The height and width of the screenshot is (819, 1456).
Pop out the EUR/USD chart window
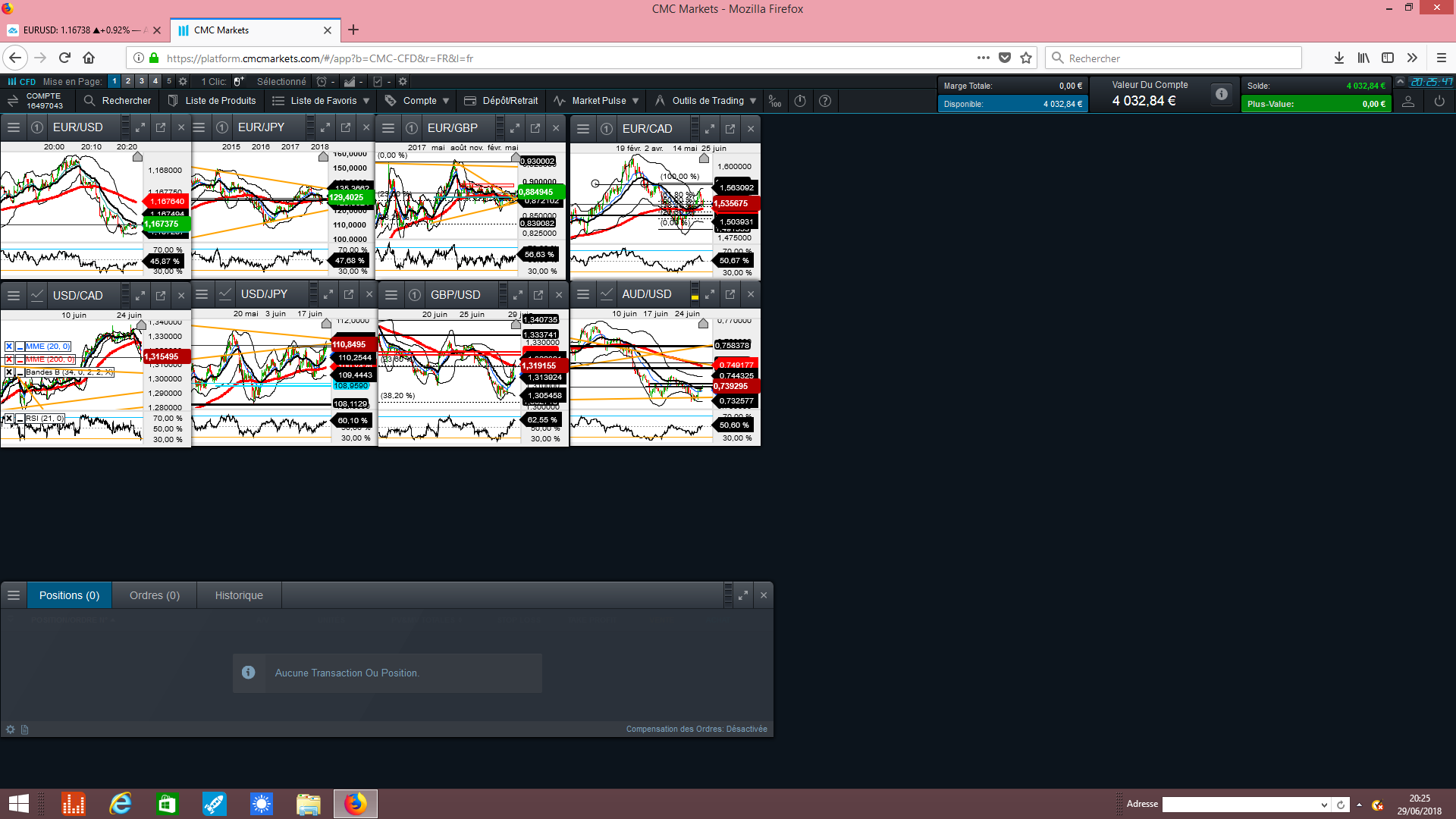click(x=161, y=127)
